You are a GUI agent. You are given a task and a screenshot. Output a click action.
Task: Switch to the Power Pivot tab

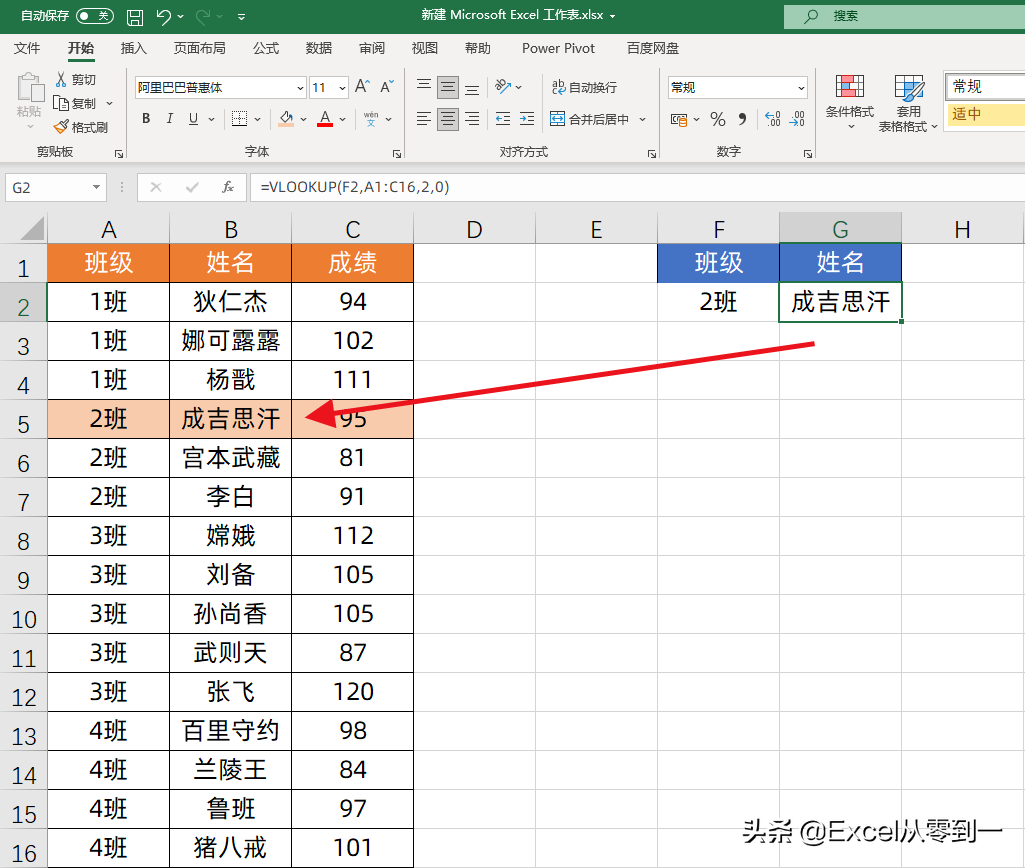coord(558,48)
